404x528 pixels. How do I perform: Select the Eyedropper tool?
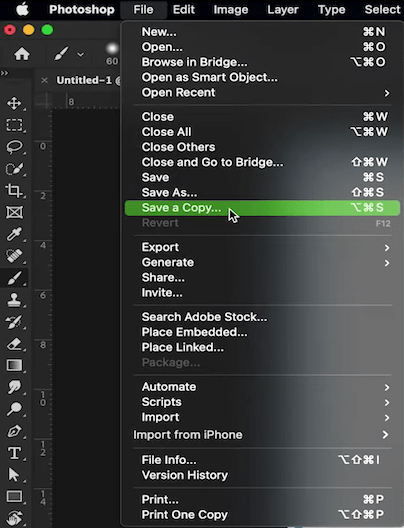click(14, 234)
